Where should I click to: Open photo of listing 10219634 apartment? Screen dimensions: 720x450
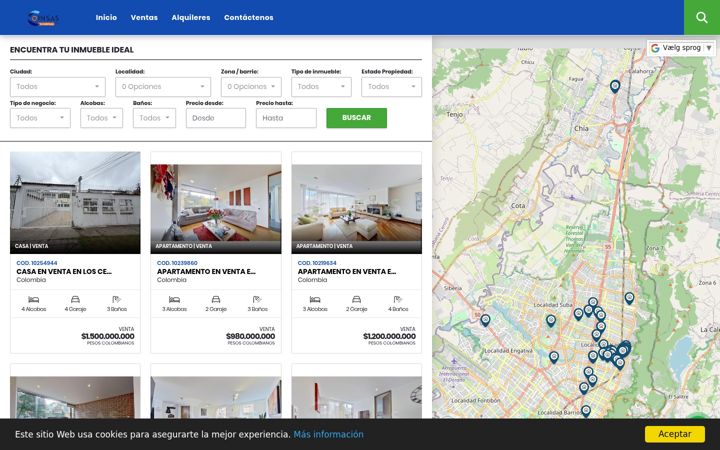coord(356,209)
